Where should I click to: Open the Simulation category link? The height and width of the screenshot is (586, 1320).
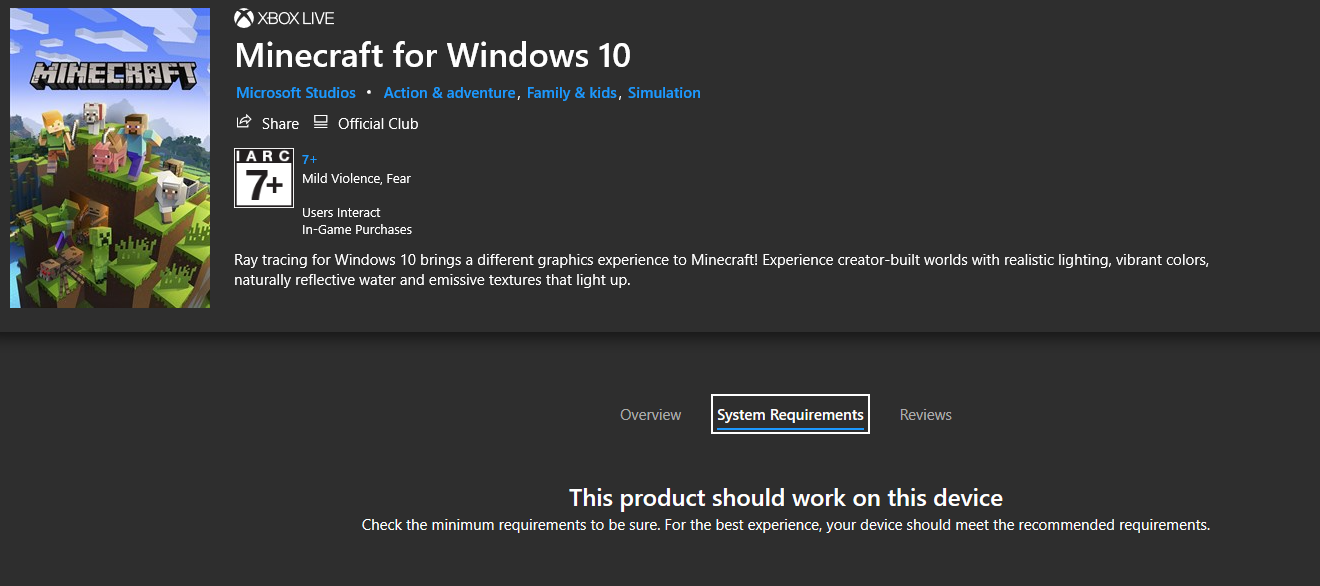pos(664,92)
